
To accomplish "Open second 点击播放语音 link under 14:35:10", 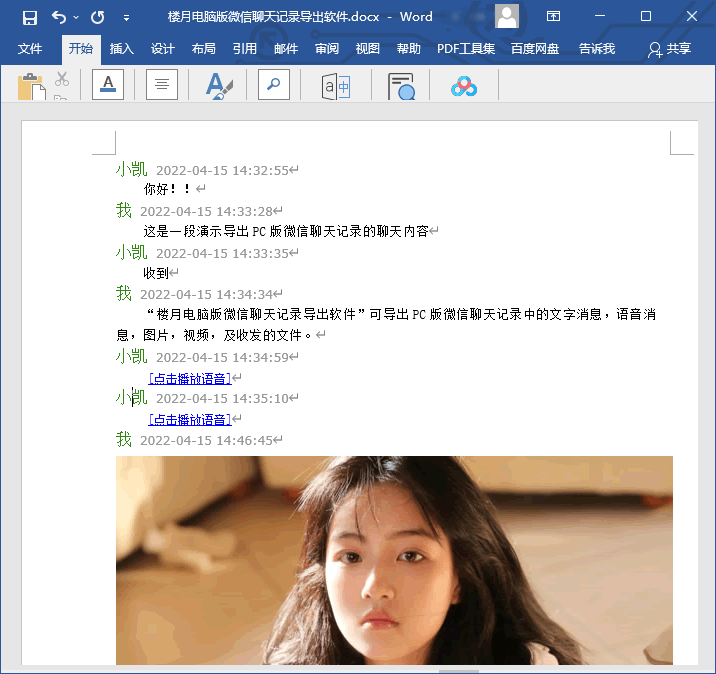I will point(190,420).
